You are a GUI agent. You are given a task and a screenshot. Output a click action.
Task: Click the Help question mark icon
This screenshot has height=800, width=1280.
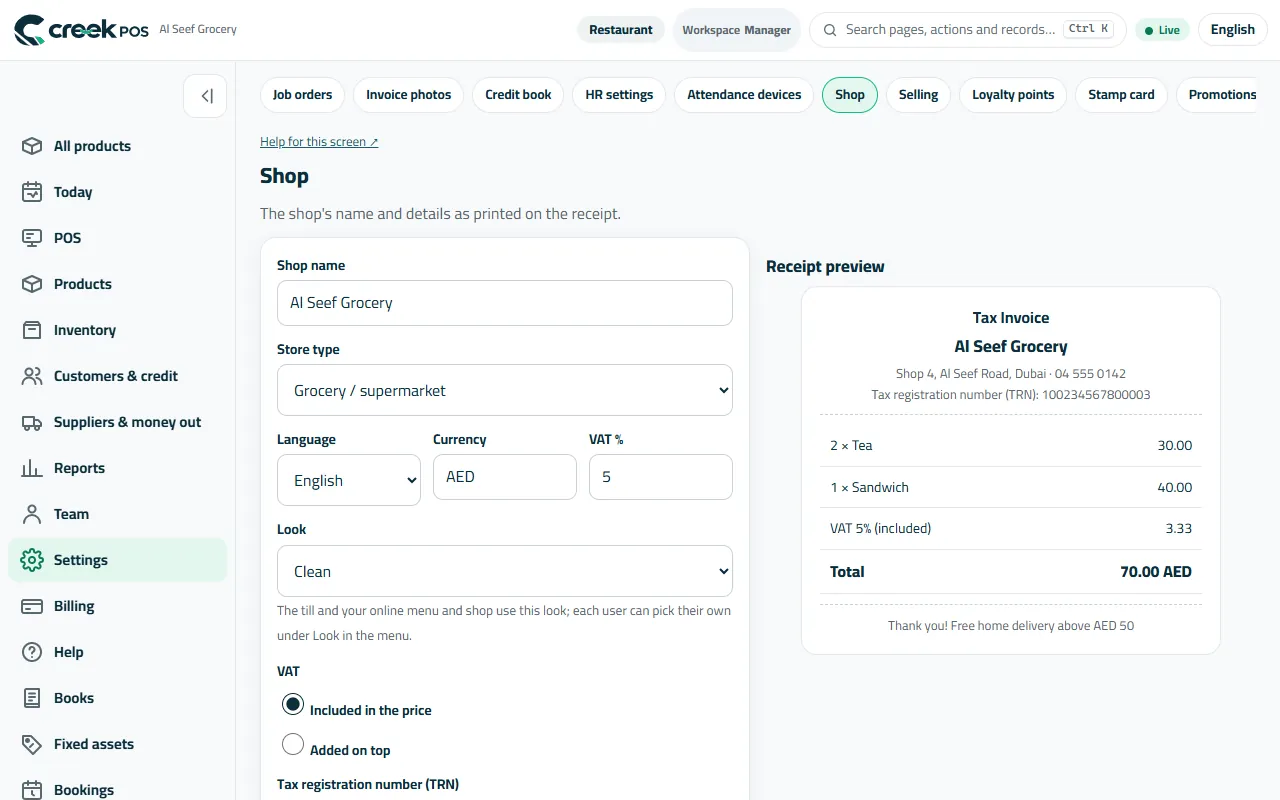pyautogui.click(x=32, y=652)
